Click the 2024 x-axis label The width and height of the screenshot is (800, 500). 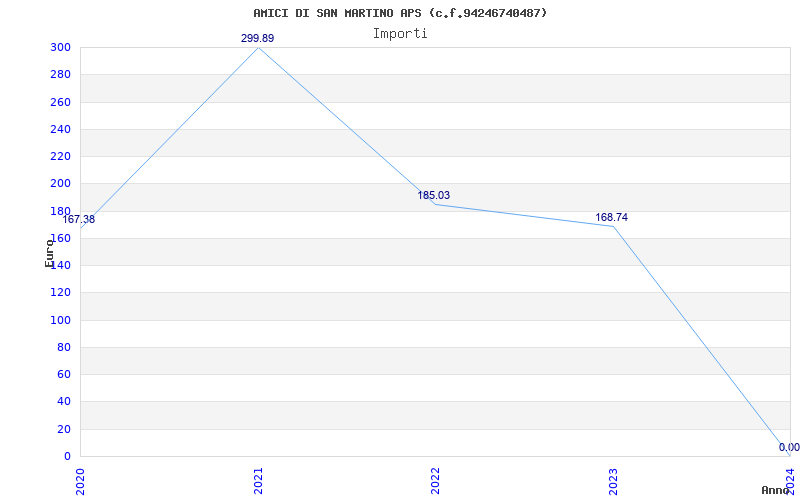(x=790, y=482)
